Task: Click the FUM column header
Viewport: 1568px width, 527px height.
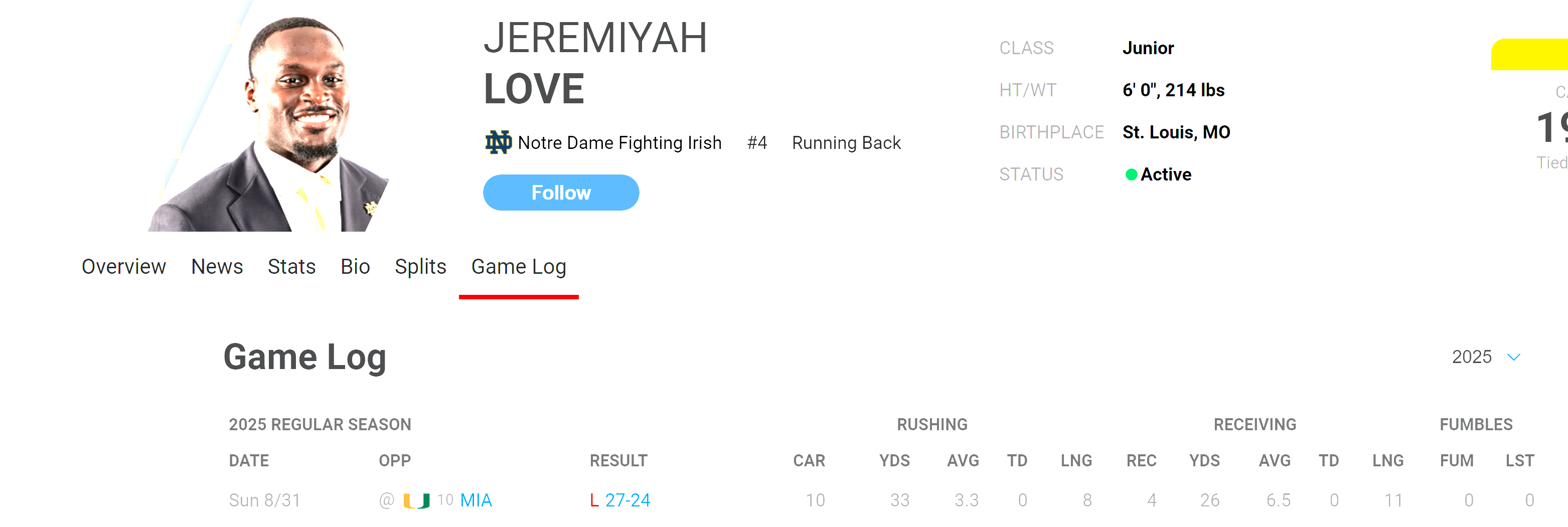Action: [x=1456, y=461]
